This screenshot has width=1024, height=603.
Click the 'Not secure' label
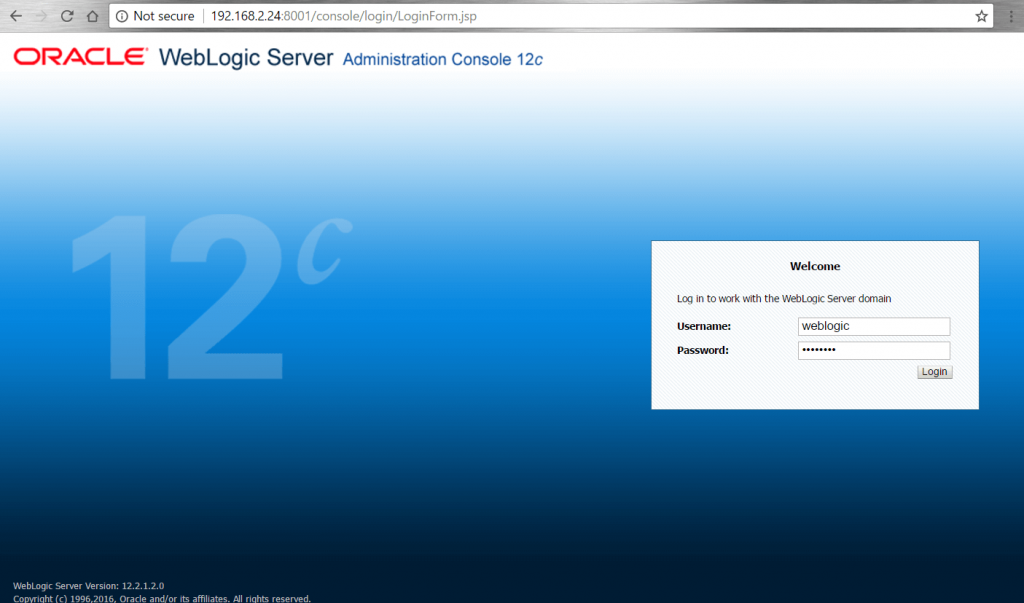tap(162, 16)
